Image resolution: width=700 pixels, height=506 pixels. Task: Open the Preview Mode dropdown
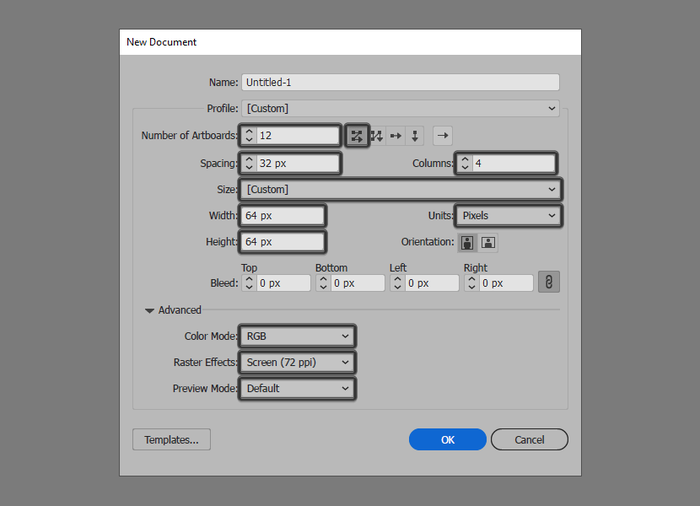(x=297, y=388)
